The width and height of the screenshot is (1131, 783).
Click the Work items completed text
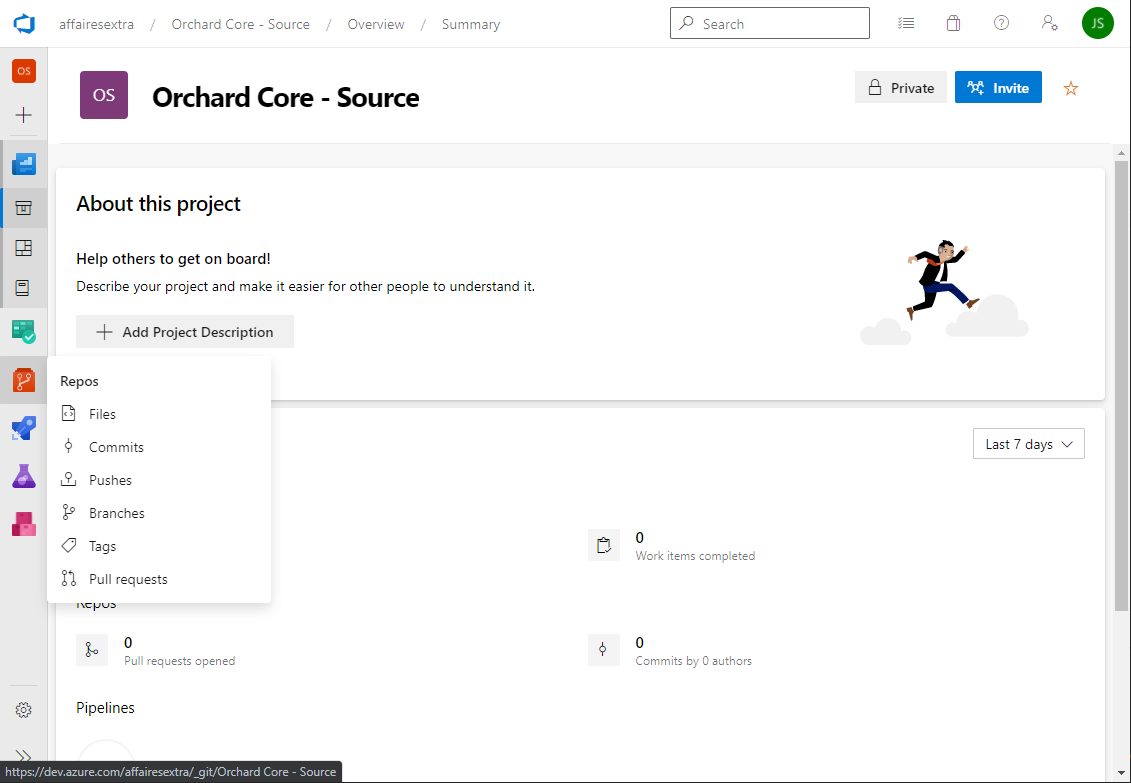tap(695, 556)
